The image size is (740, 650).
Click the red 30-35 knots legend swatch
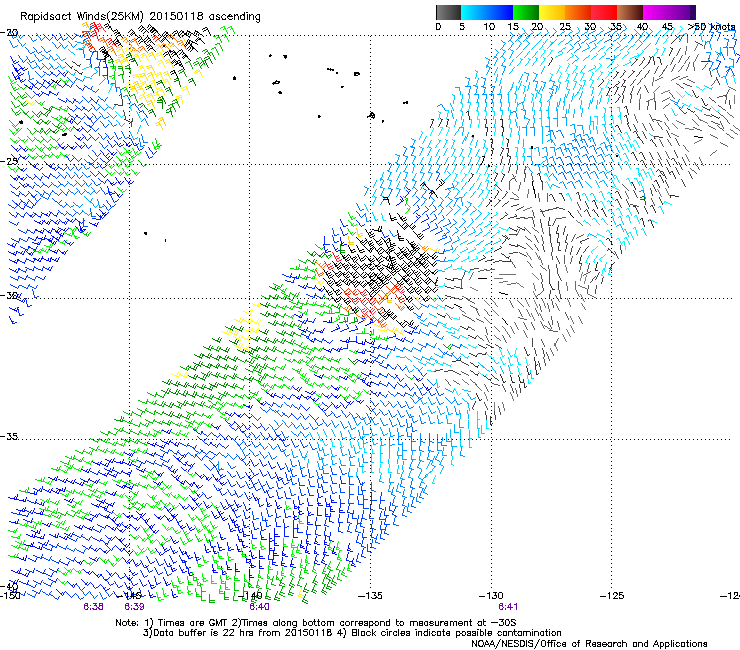[604, 12]
